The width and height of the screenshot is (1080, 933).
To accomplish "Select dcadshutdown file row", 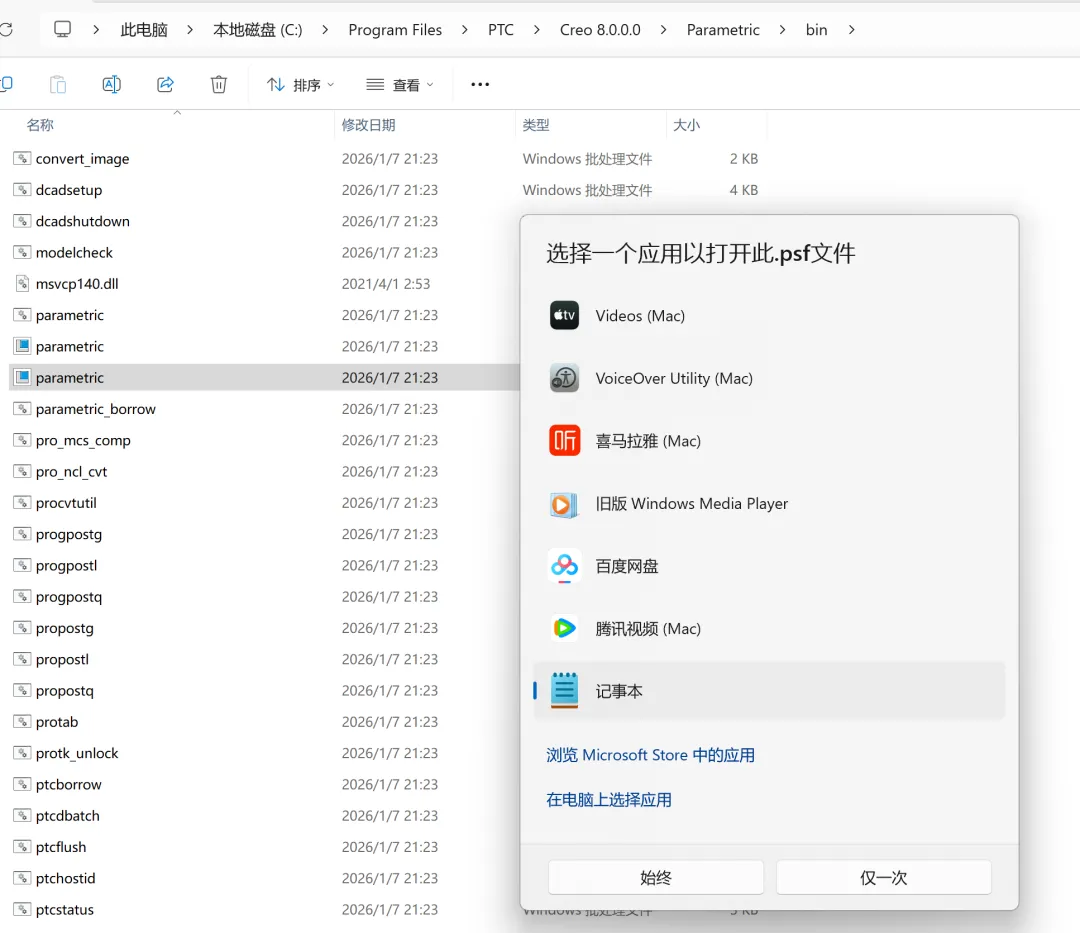I will tap(264, 221).
